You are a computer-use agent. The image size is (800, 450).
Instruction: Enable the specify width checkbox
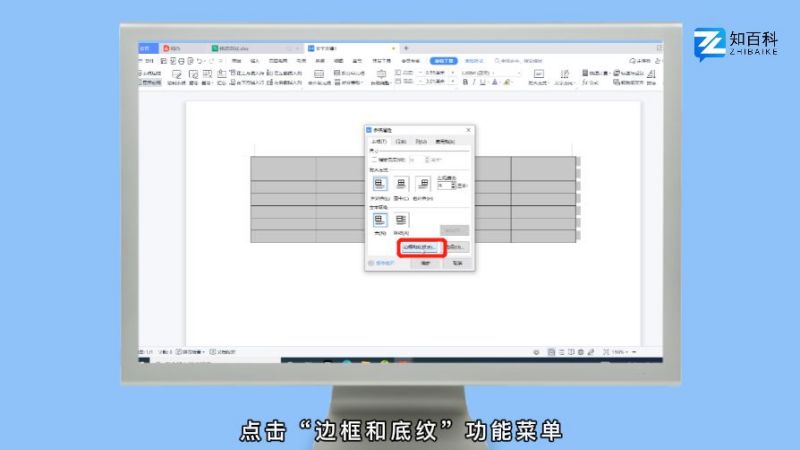[x=374, y=159]
